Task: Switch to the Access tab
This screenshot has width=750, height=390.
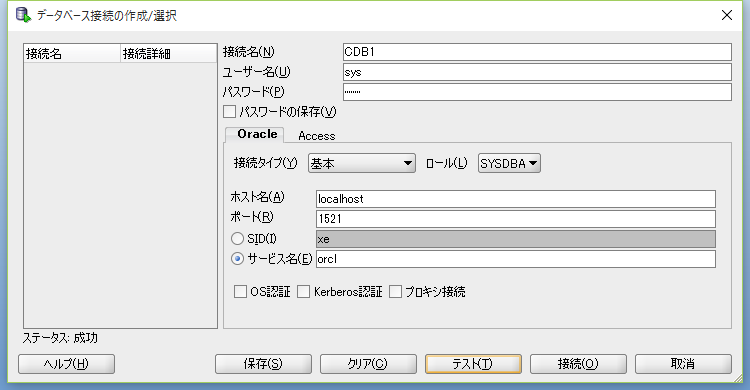Action: pos(317,136)
